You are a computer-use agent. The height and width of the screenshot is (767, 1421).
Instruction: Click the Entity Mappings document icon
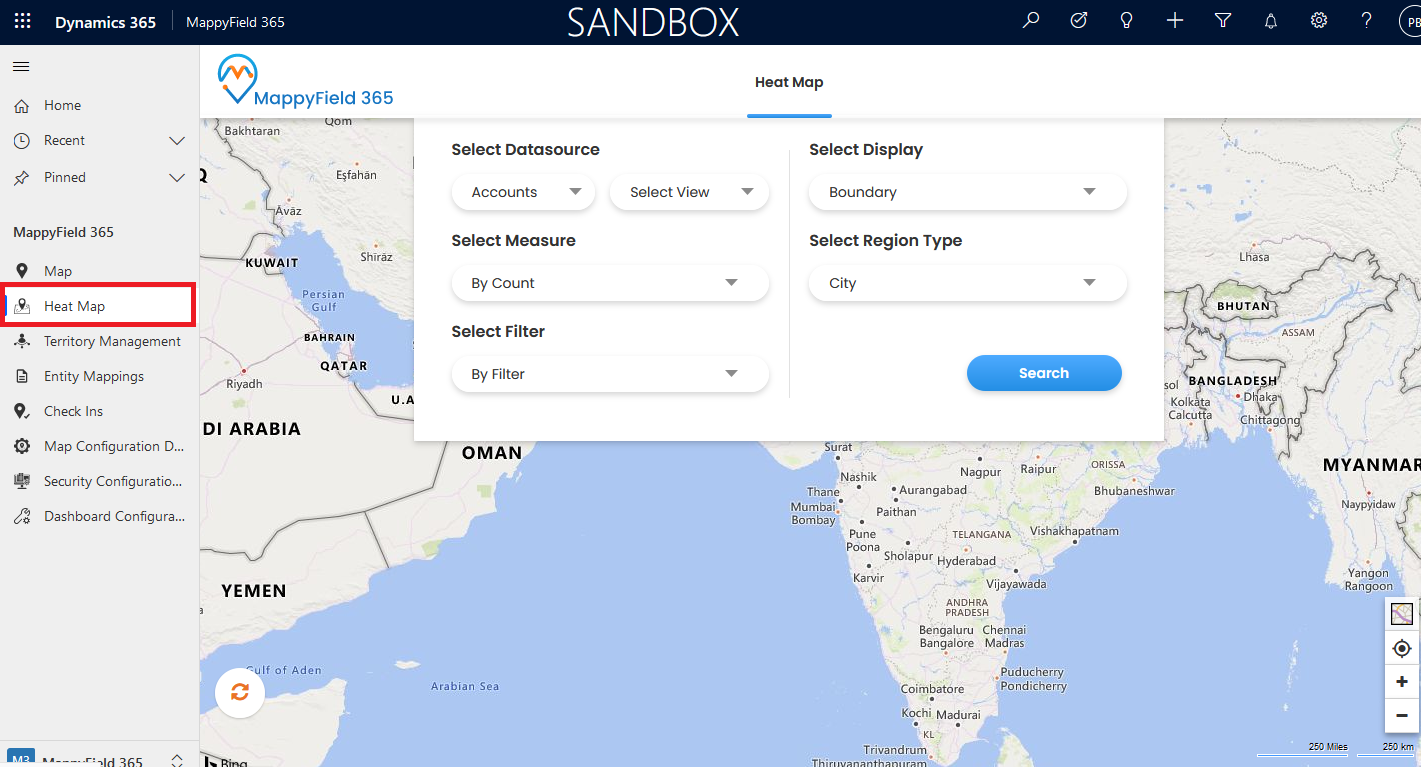[x=22, y=376]
